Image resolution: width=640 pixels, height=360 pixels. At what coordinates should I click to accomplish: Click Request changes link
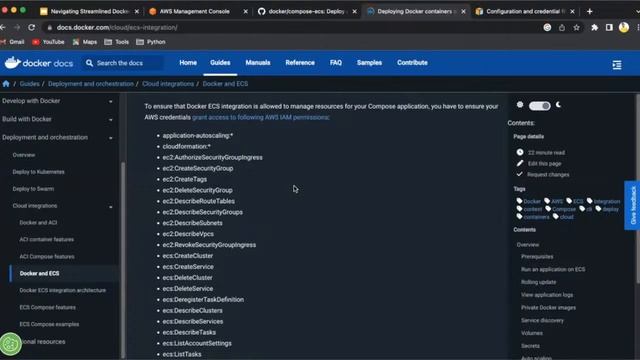coord(548,174)
